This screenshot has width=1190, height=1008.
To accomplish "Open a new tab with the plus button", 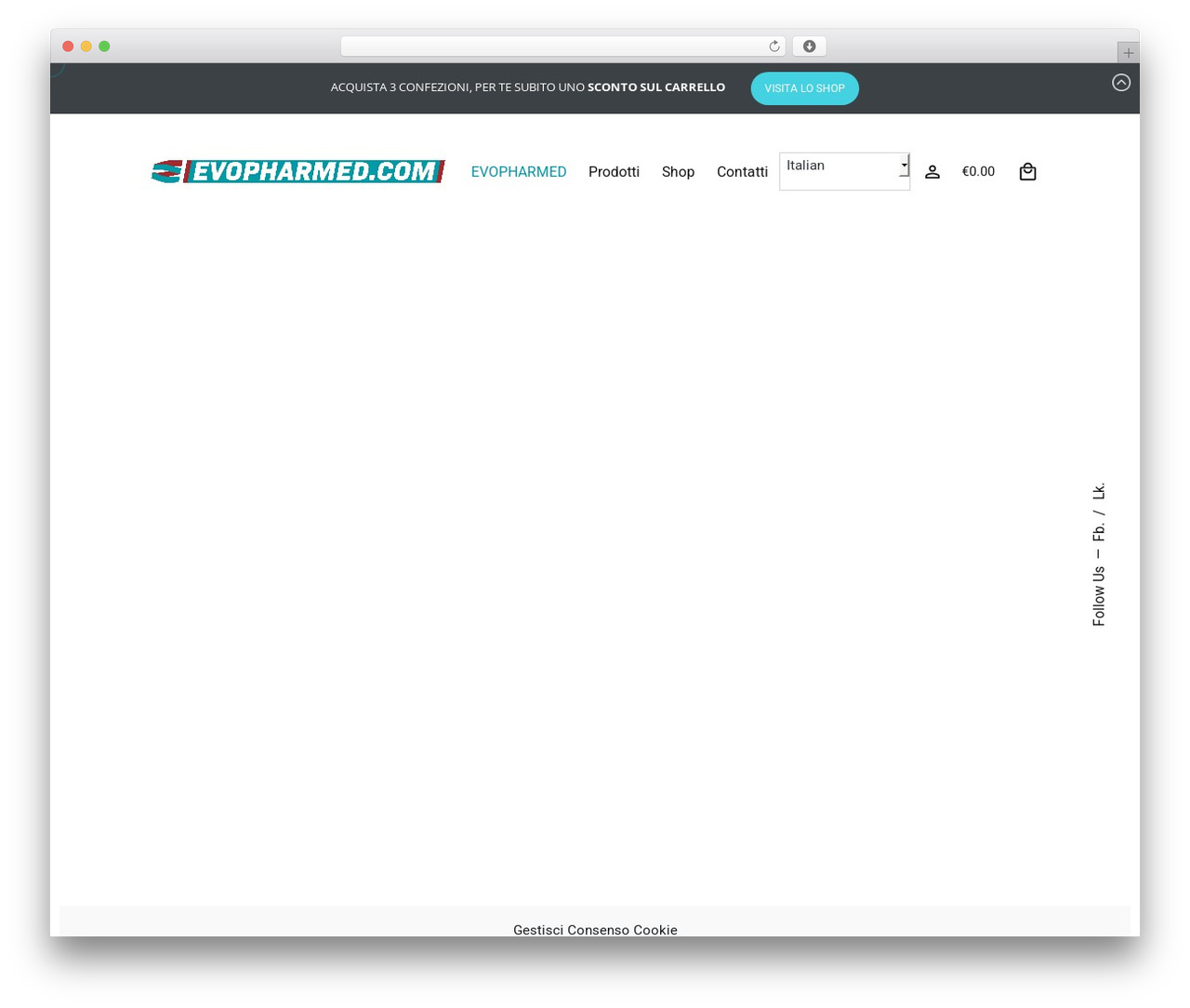I will [x=1128, y=53].
